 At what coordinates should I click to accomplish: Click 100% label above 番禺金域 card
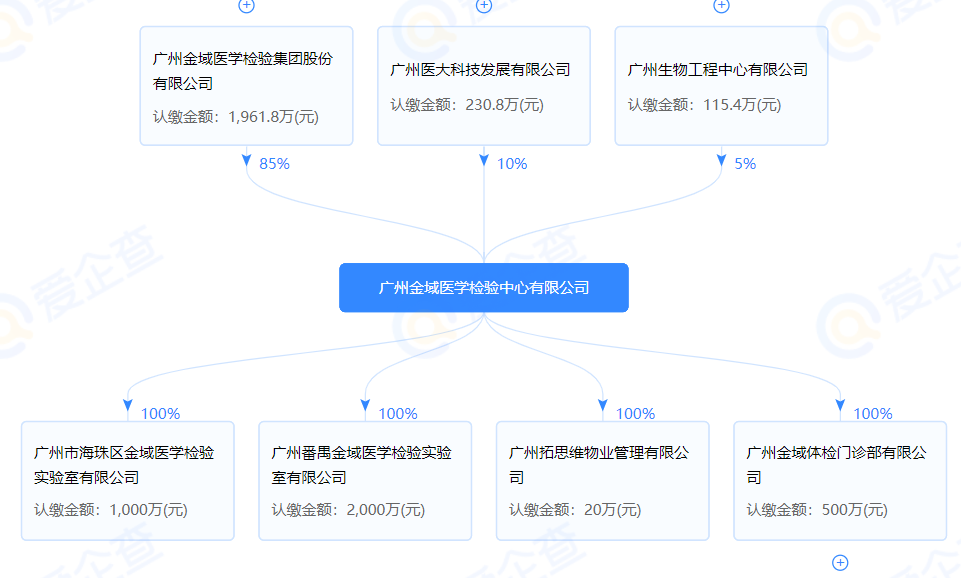point(398,414)
